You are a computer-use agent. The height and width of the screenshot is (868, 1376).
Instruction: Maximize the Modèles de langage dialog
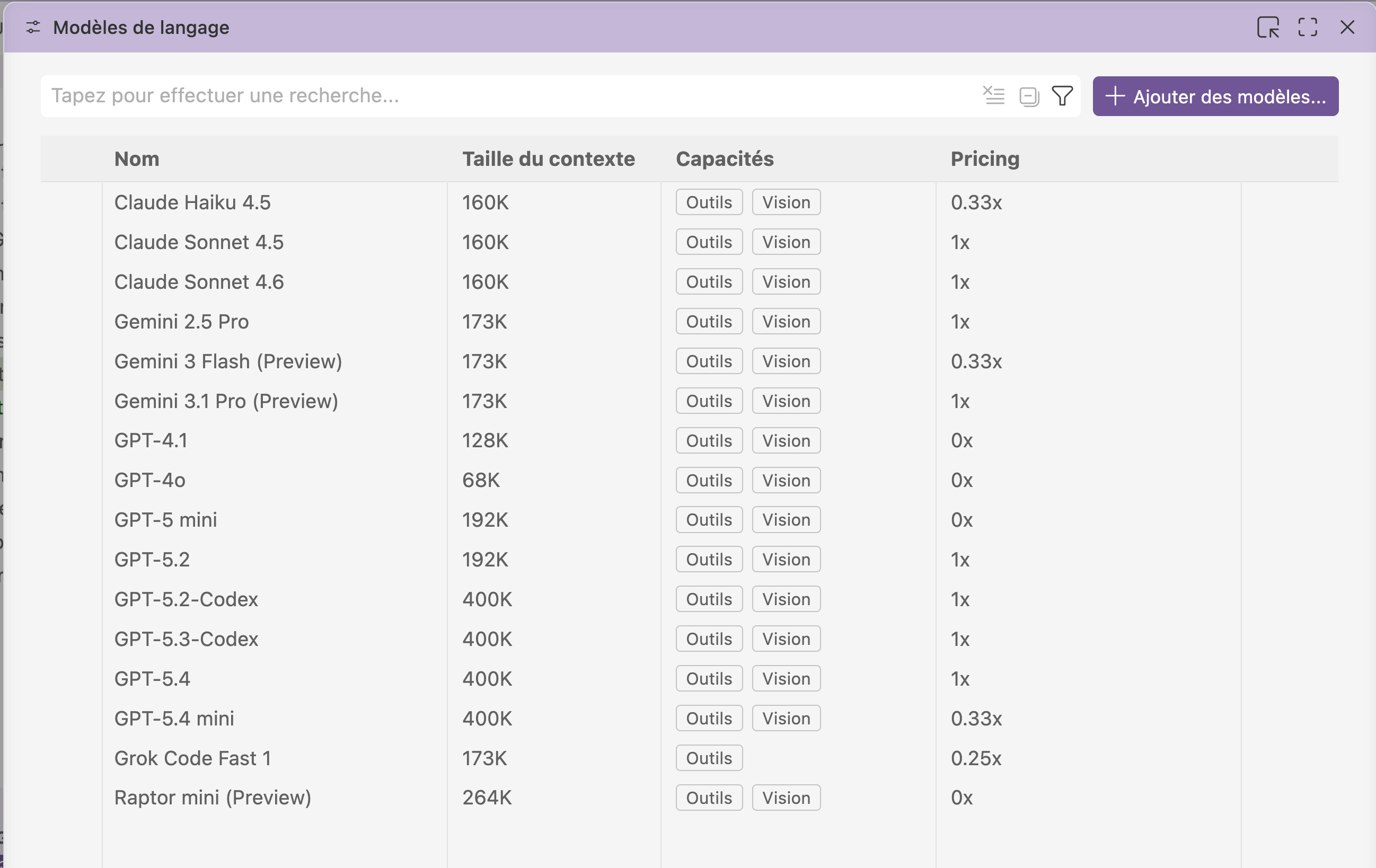pos(1308,28)
